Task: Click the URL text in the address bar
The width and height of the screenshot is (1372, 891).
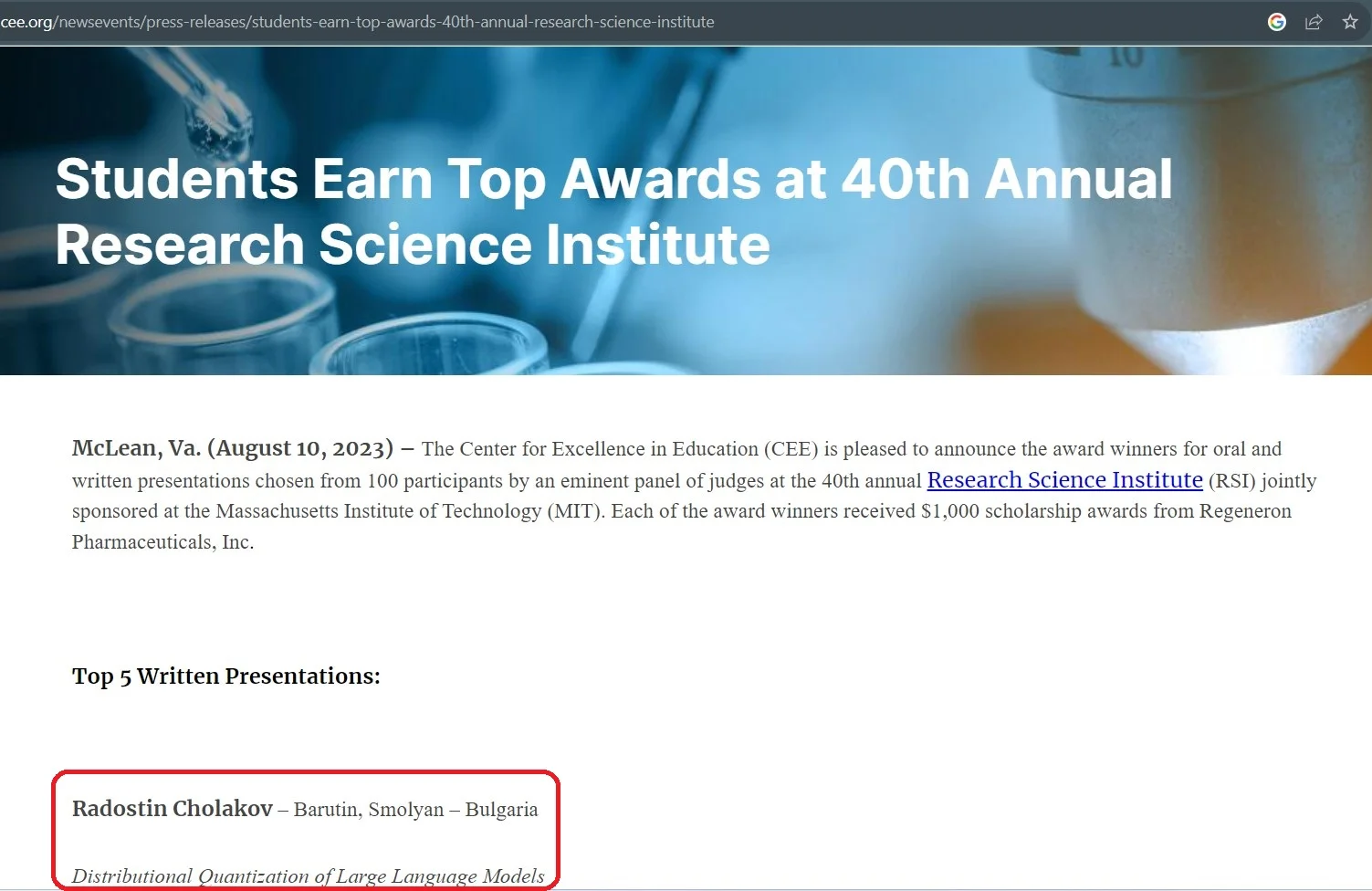Action: pos(357,22)
